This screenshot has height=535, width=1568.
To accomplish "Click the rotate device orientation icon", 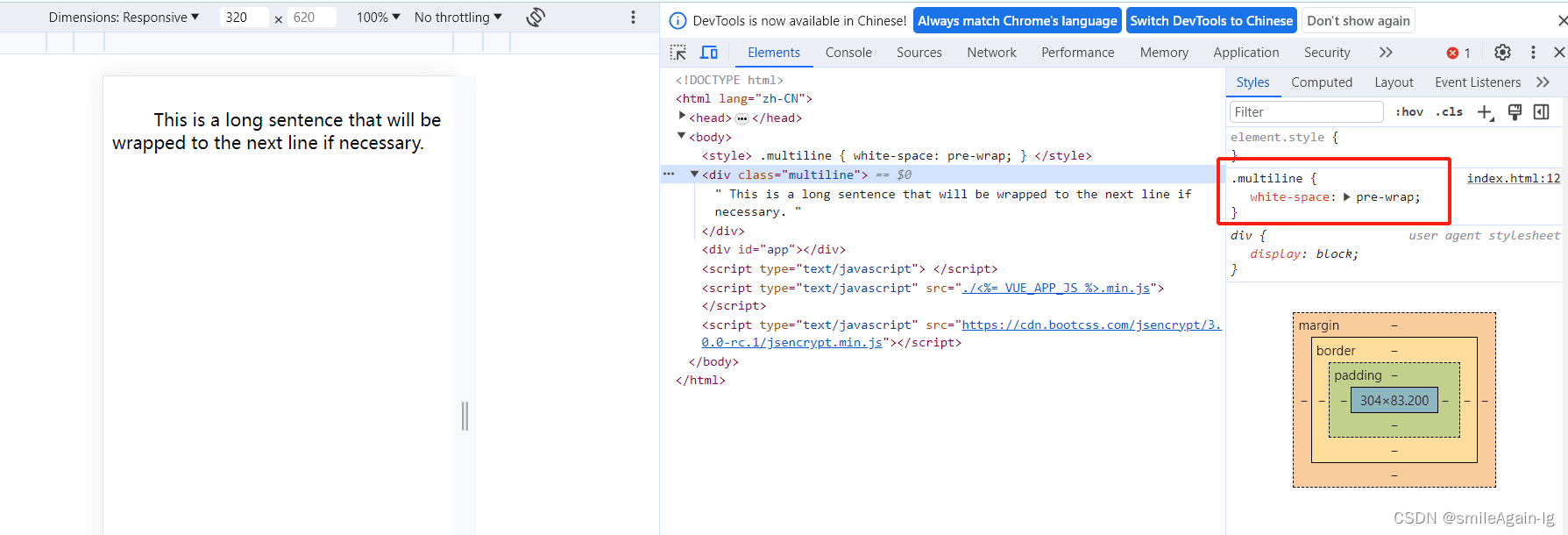I will 536,18.
